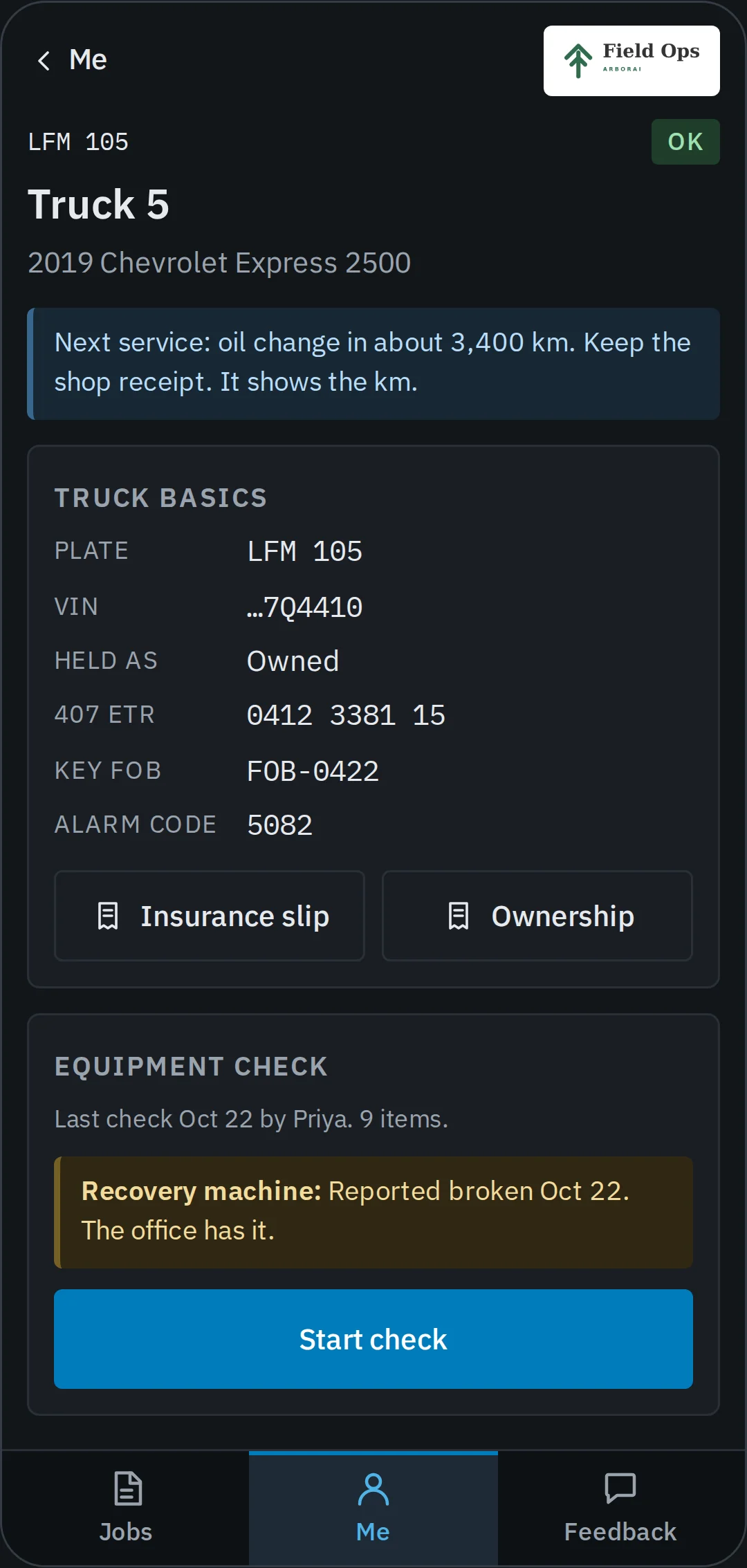
Task: Tap the Feedback speech bubble icon
Action: 620,1488
